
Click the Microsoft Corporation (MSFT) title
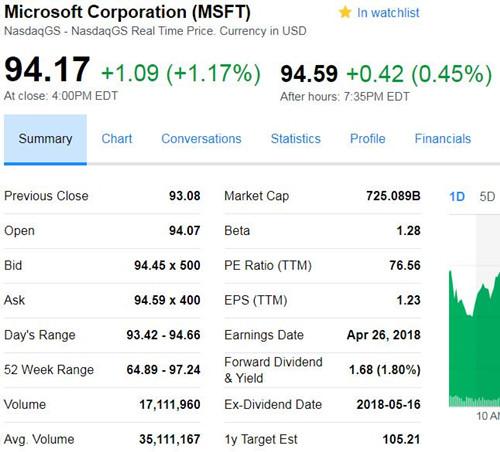pos(127,12)
